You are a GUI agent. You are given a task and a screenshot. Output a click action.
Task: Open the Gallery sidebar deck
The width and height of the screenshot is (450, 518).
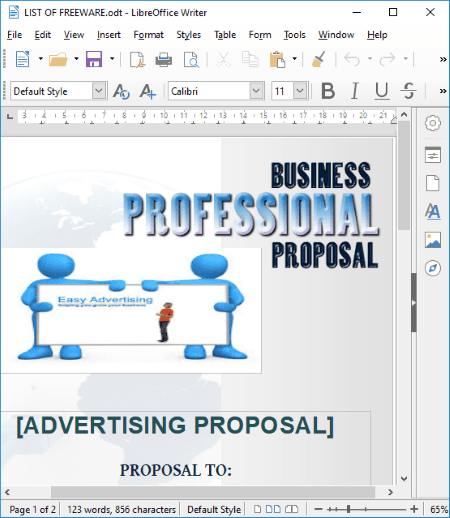point(433,240)
